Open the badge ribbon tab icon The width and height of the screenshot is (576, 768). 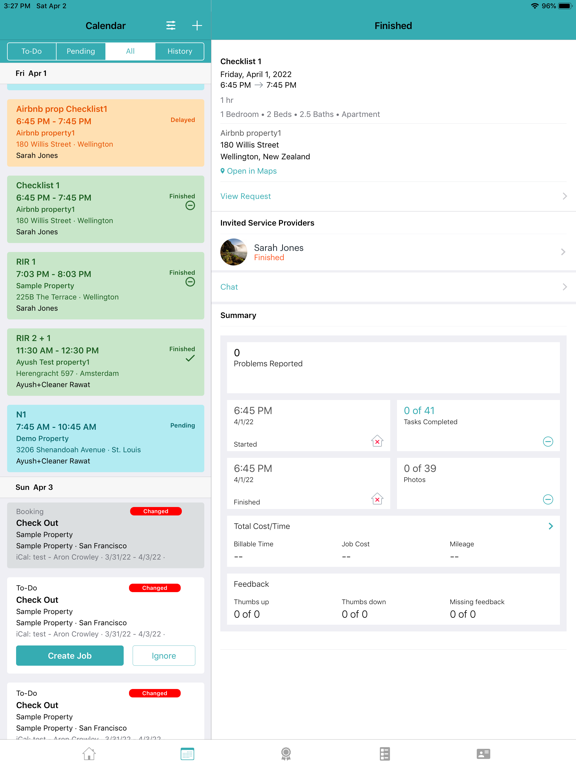pos(286,753)
